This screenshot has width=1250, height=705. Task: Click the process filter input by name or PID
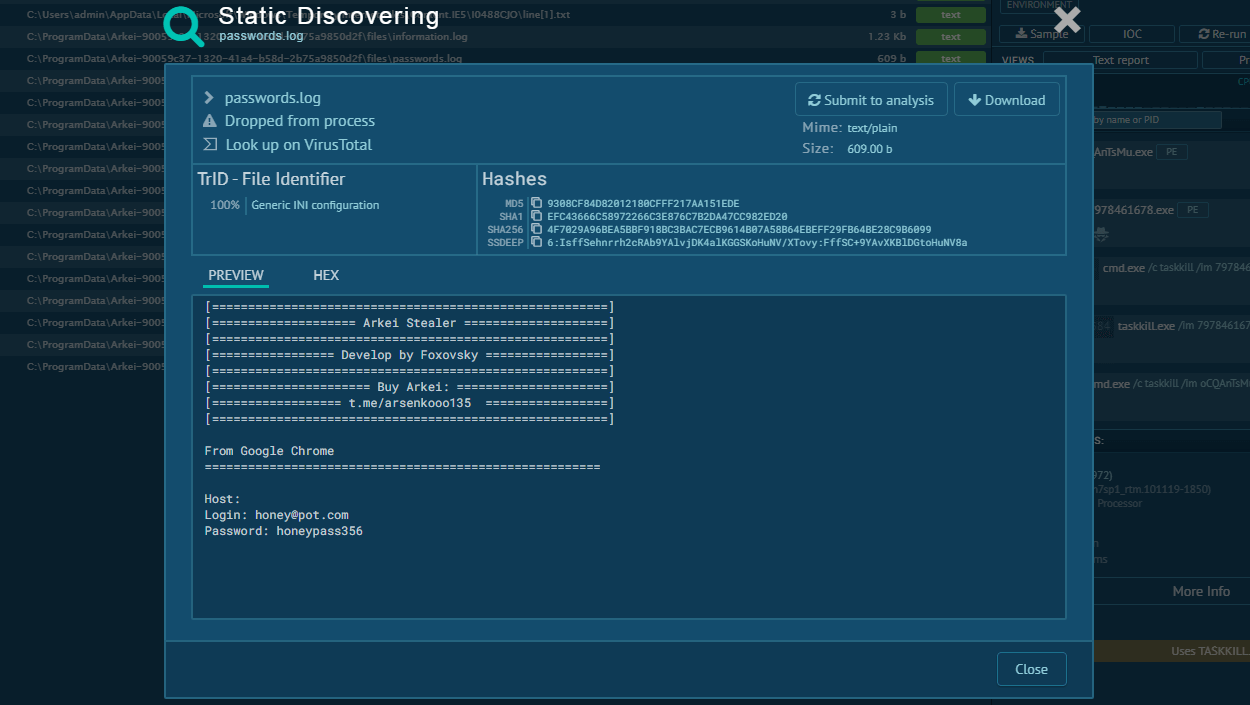point(1157,120)
